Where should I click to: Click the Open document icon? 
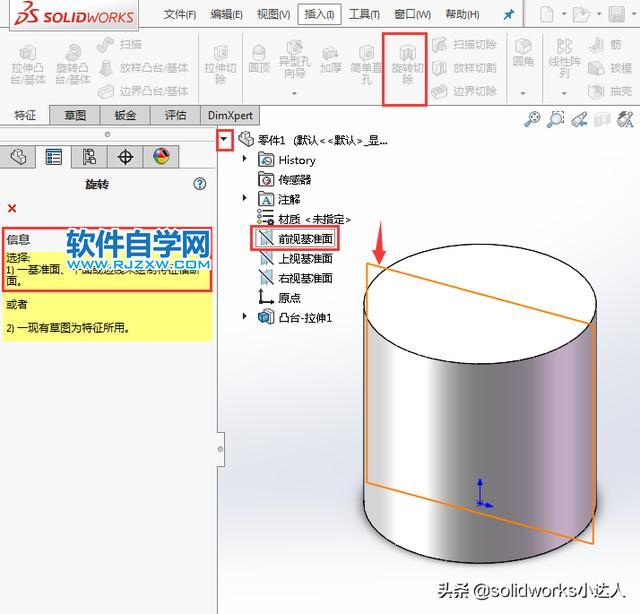581,15
